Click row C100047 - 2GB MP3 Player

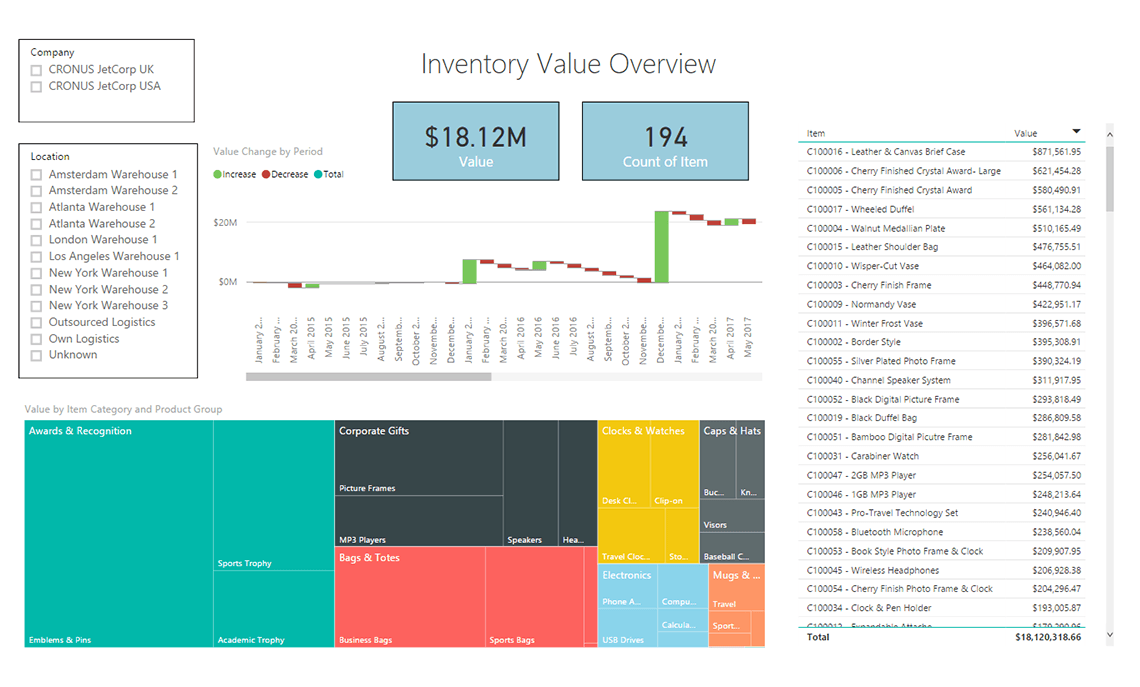(x=944, y=475)
